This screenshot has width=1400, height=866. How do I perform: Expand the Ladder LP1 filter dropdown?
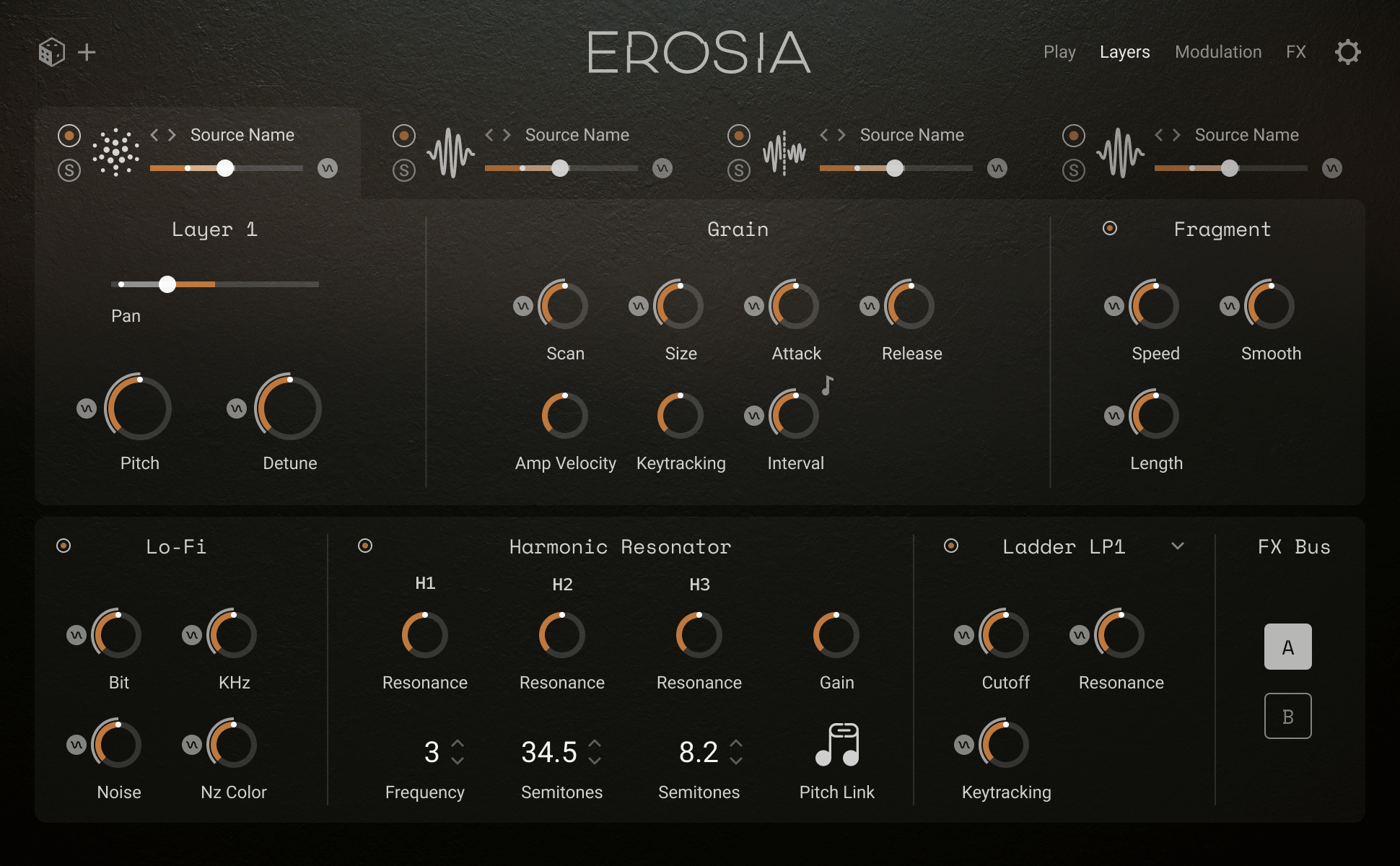1178,546
